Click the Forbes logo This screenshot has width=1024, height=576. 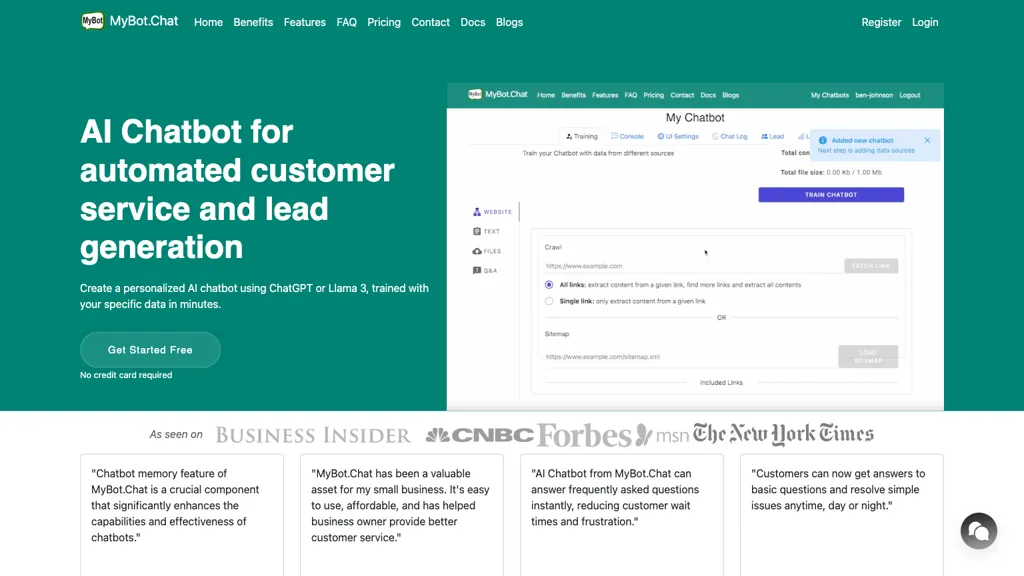click(x=584, y=435)
